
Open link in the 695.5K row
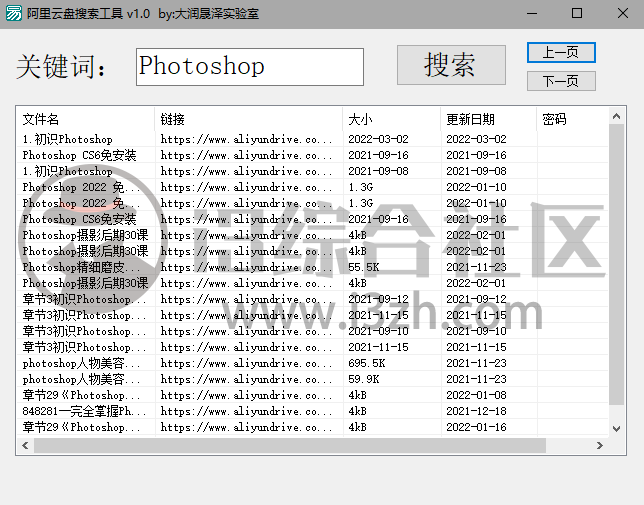(246, 363)
